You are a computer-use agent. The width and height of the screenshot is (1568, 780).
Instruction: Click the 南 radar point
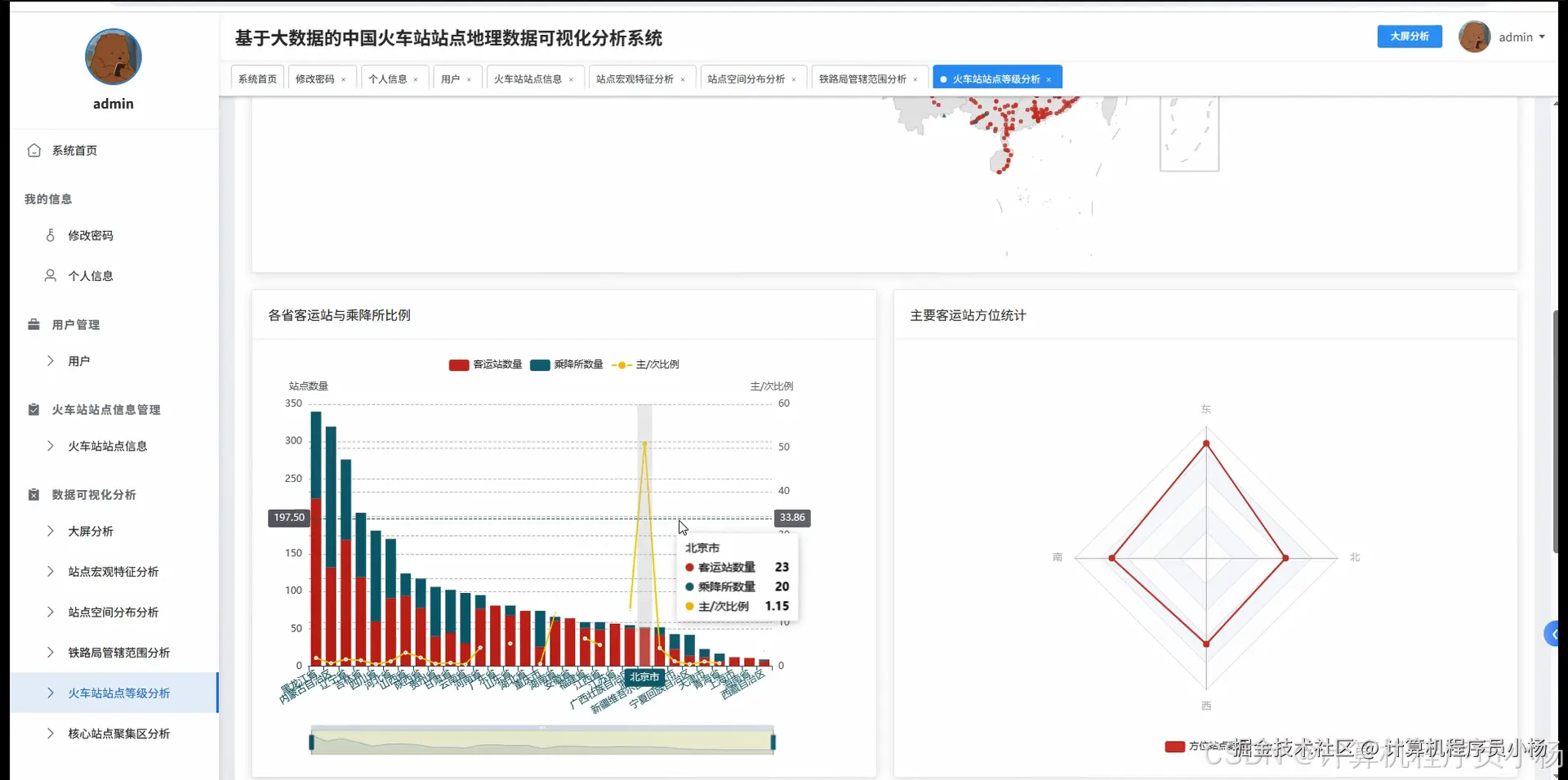coord(1111,558)
